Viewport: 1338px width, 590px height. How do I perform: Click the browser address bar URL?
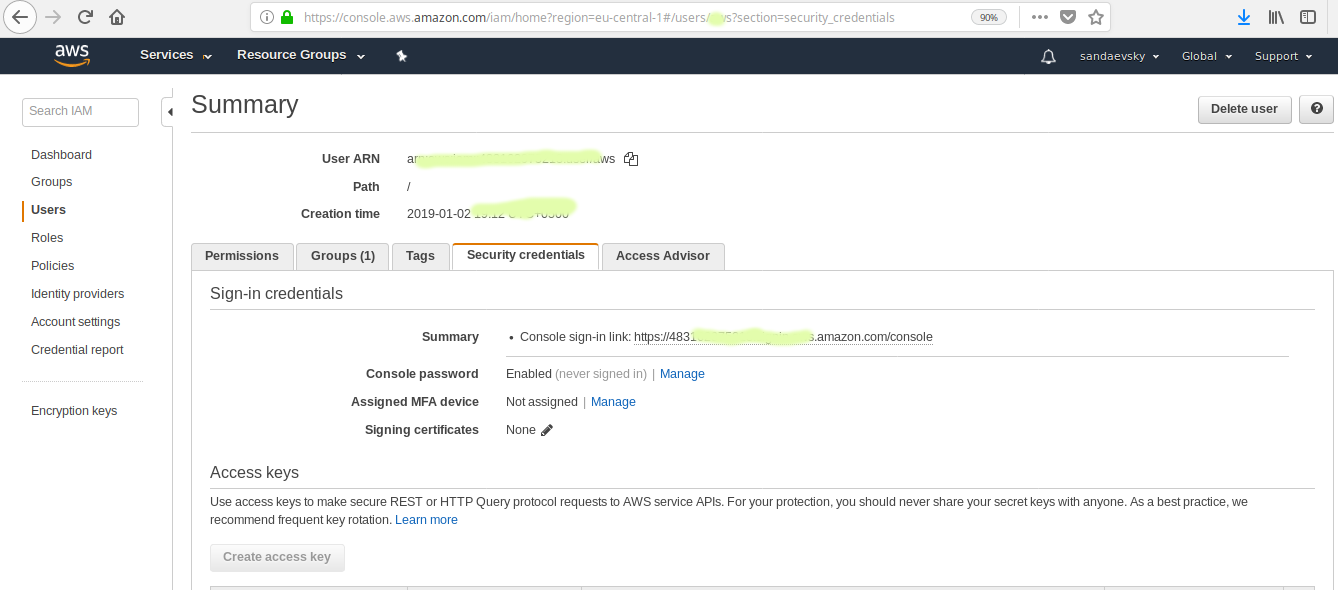600,17
